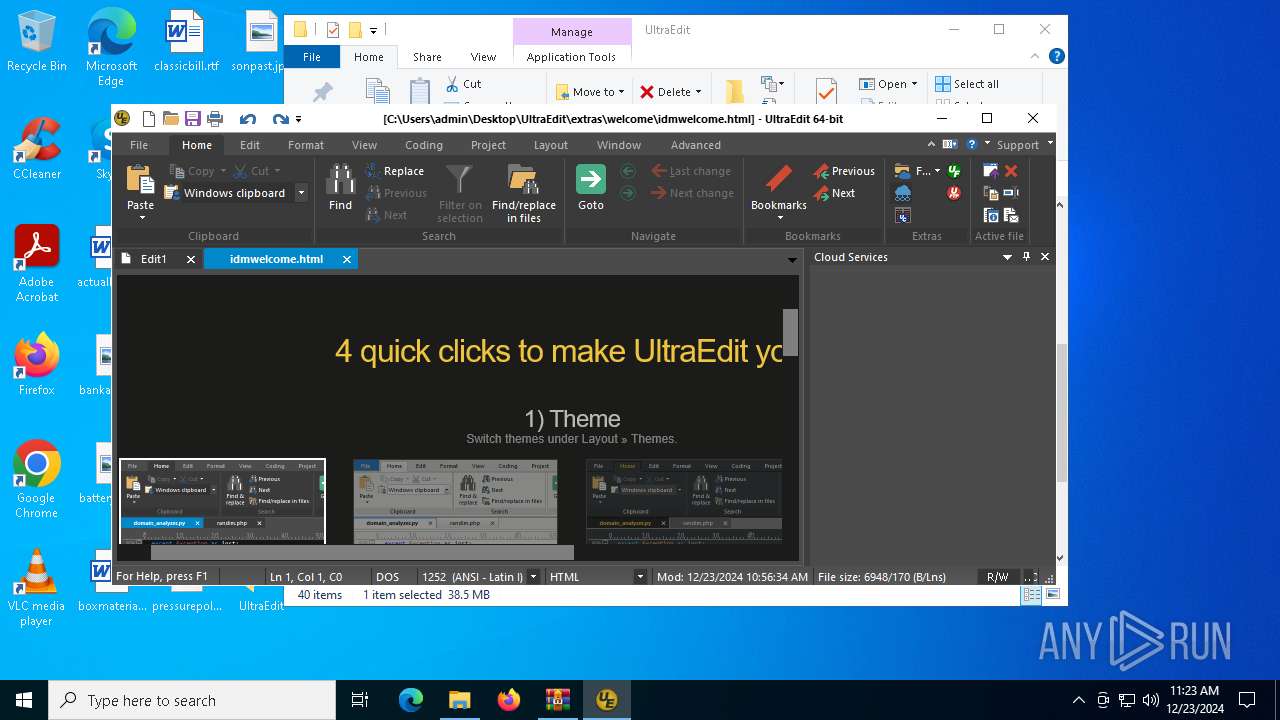This screenshot has width=1280, height=720.
Task: Select the first dark theme thumbnail
Action: point(222,501)
